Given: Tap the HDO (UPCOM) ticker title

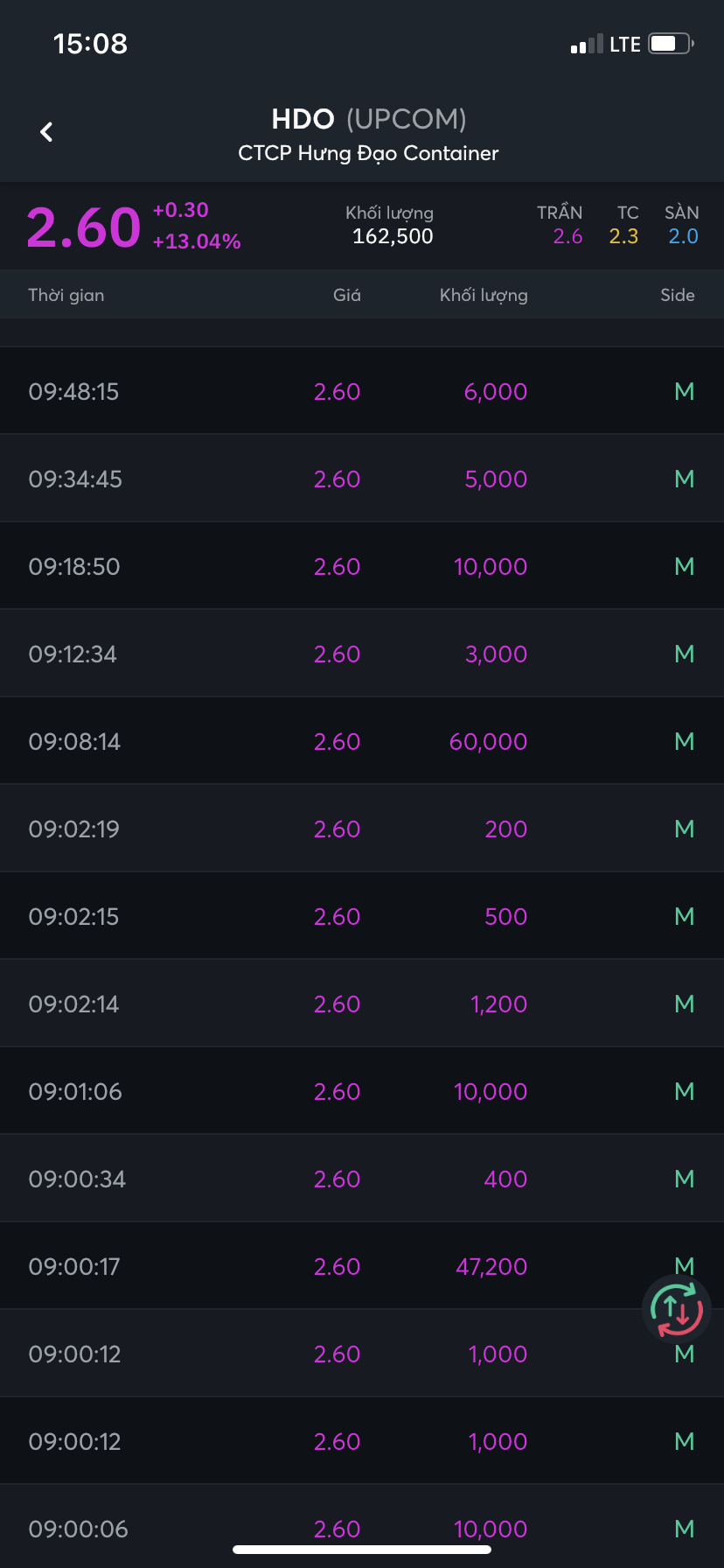Looking at the screenshot, I should pyautogui.click(x=368, y=119).
